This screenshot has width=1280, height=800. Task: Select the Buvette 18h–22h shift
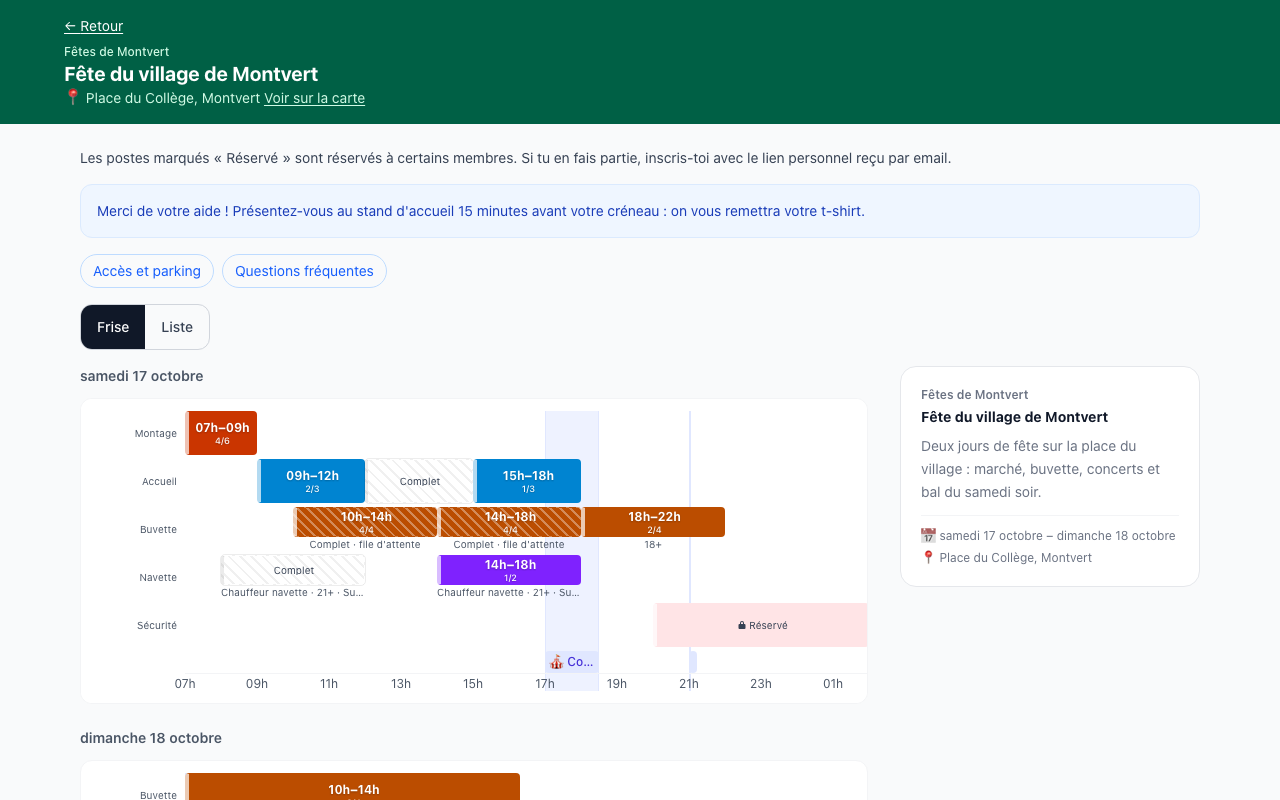[x=653, y=522]
